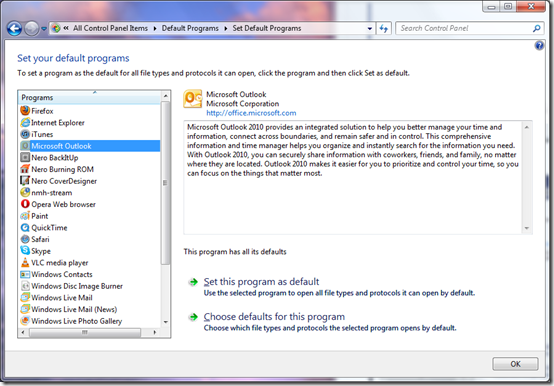The image size is (554, 386).
Task: Click the description box scroll down arrow
Action: (x=526, y=228)
